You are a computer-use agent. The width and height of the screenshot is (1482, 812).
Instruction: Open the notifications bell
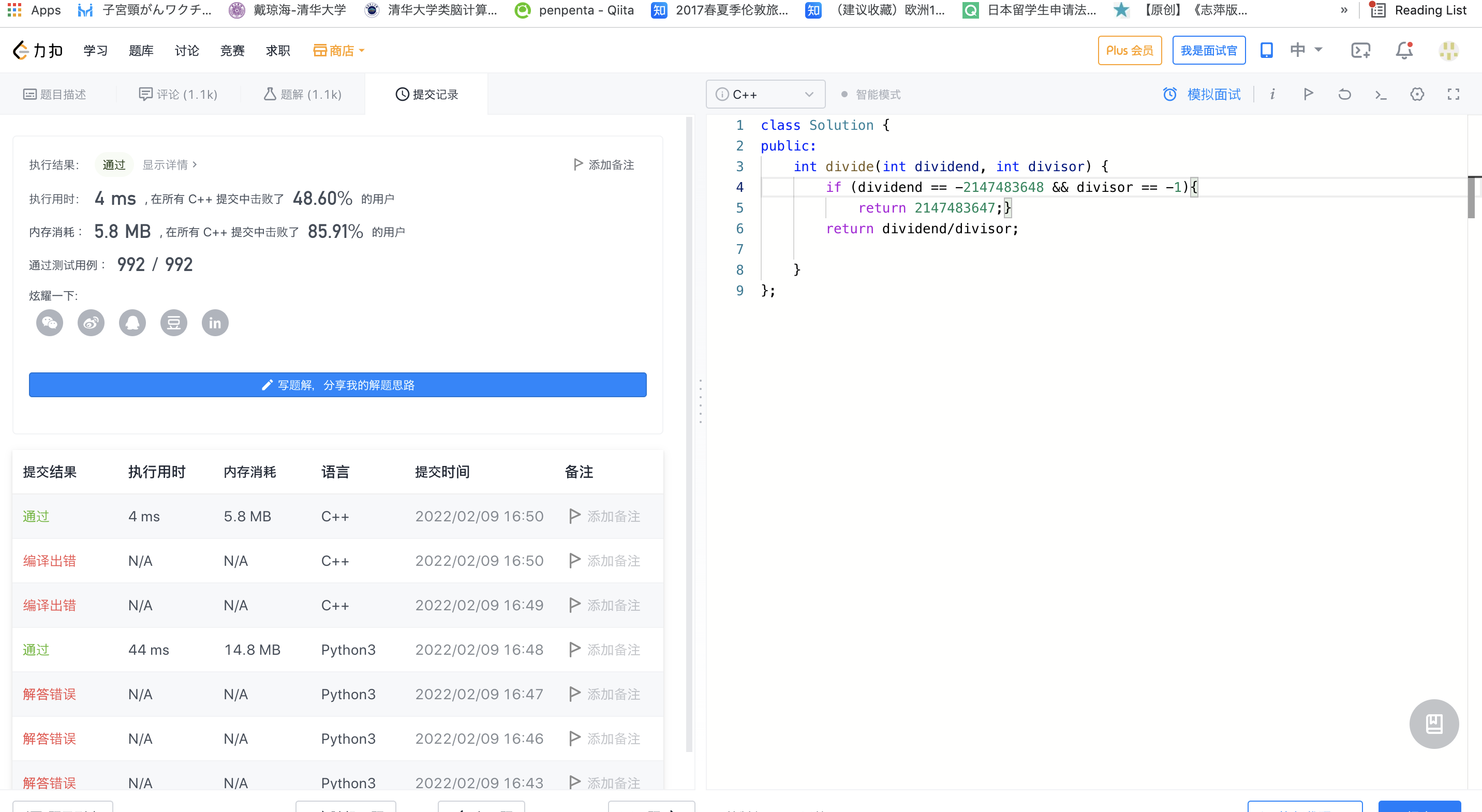(x=1404, y=50)
